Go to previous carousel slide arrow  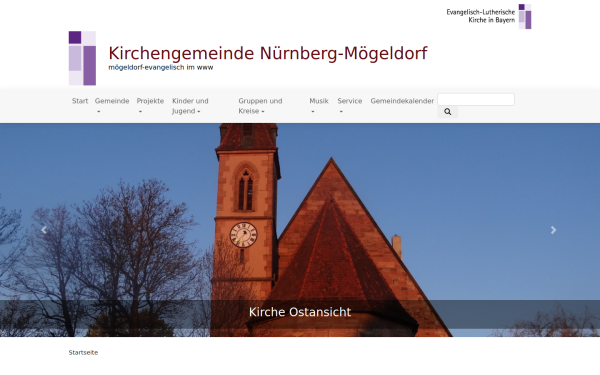44,230
